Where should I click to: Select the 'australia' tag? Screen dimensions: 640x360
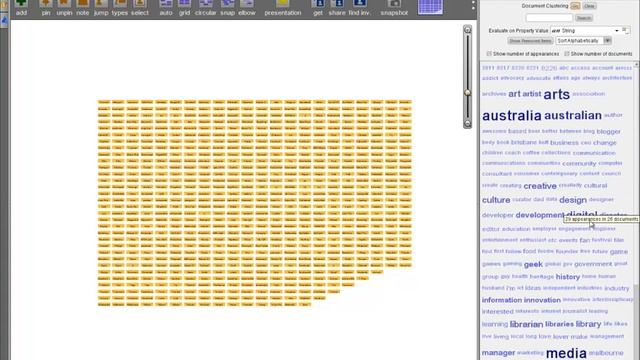pyautogui.click(x=511, y=116)
